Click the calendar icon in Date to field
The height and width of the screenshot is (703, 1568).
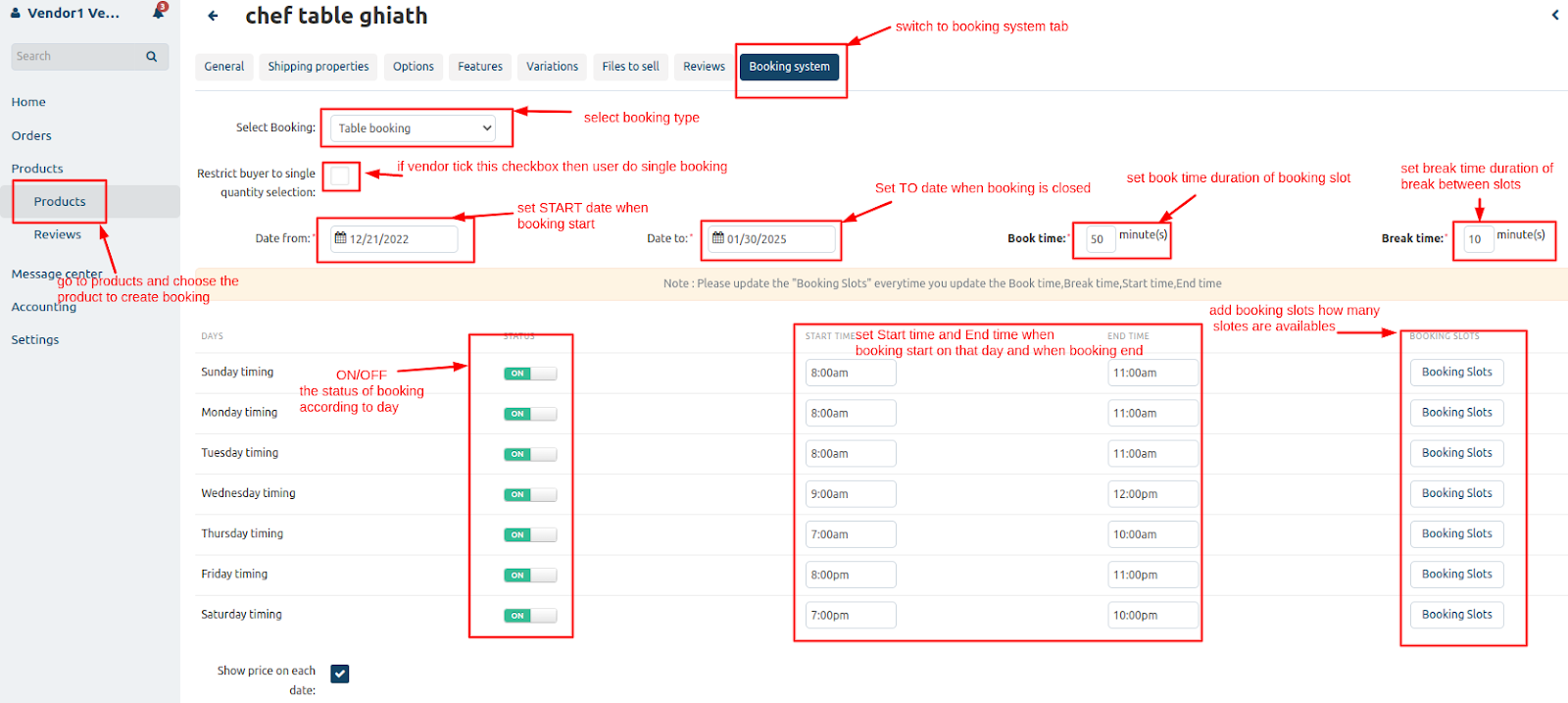pos(718,238)
